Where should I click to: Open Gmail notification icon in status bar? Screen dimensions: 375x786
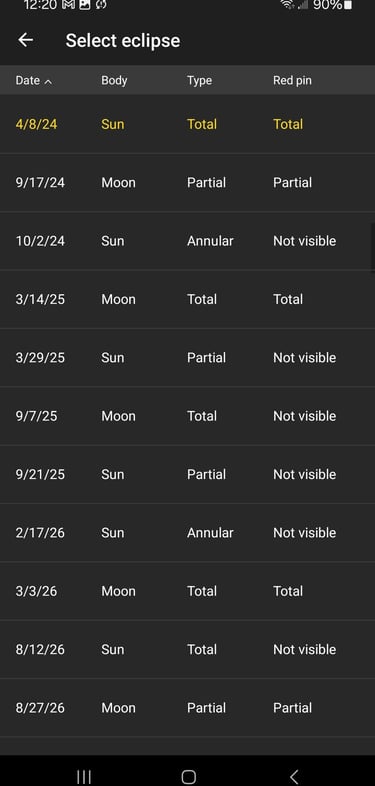coord(69,5)
